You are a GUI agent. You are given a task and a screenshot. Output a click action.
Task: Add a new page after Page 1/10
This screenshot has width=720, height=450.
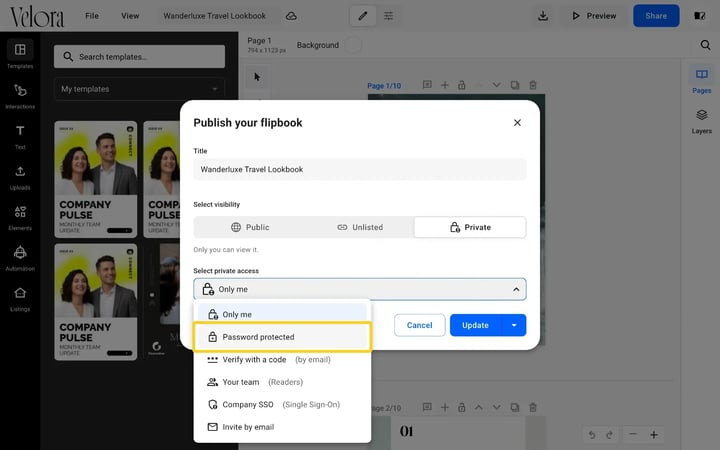[x=444, y=85]
